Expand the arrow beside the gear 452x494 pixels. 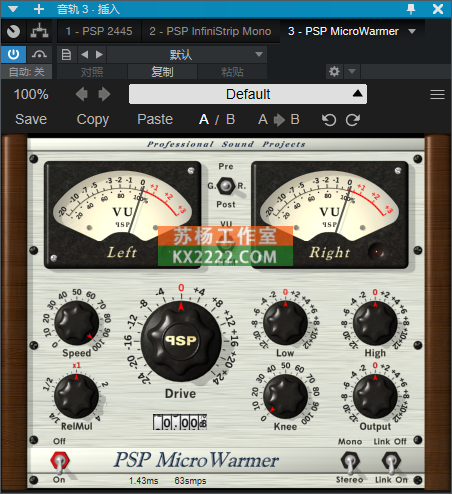point(352,71)
